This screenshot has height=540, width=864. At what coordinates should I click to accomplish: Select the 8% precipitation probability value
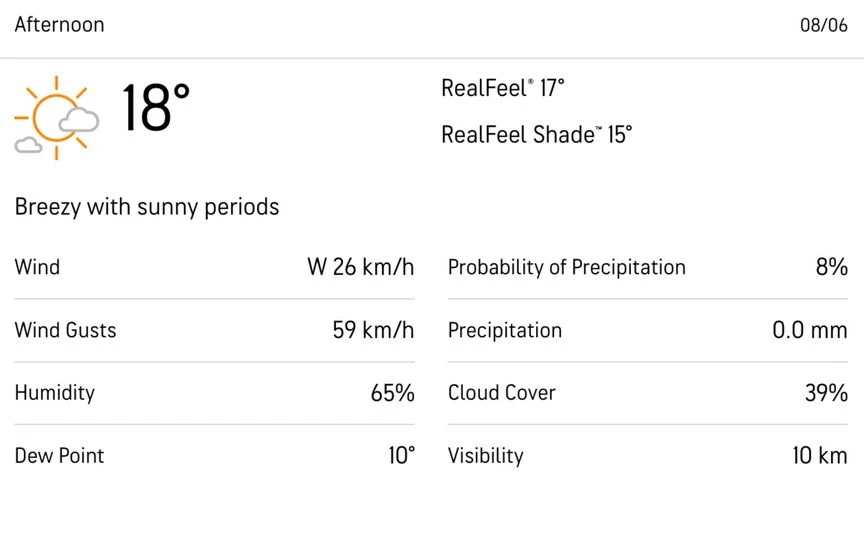point(832,267)
